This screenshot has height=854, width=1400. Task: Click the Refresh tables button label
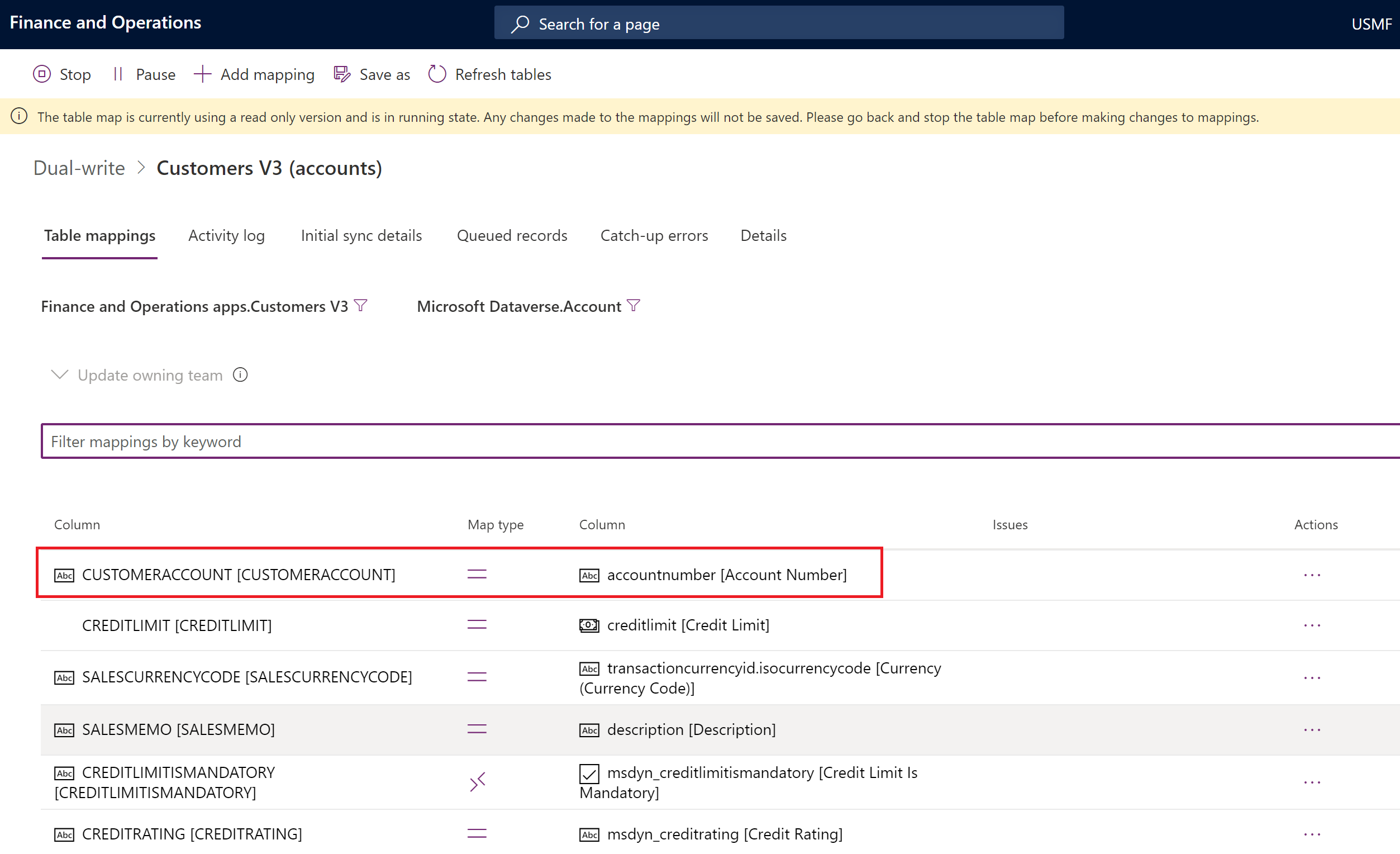coord(503,74)
